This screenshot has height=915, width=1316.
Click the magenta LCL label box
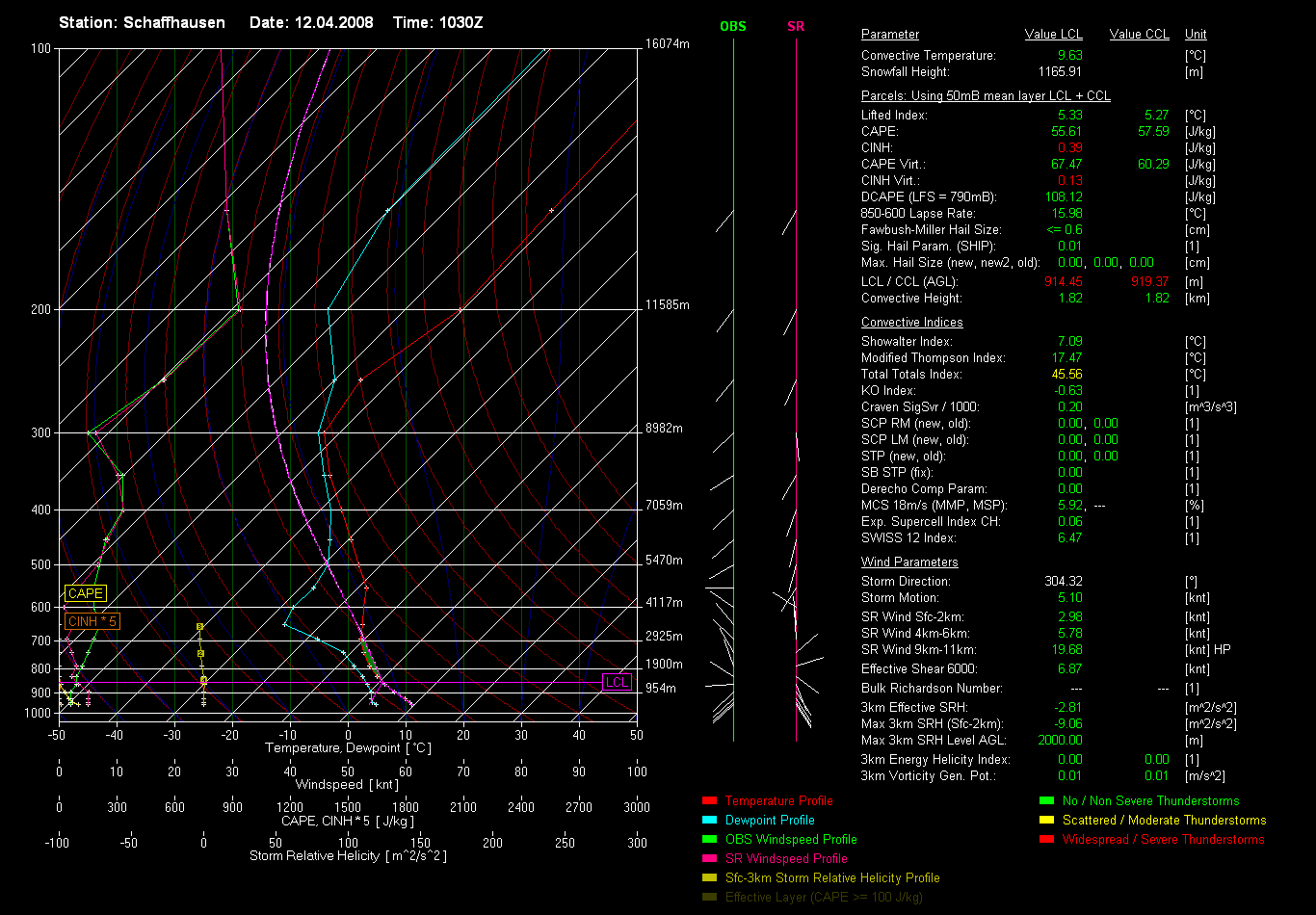[x=617, y=683]
